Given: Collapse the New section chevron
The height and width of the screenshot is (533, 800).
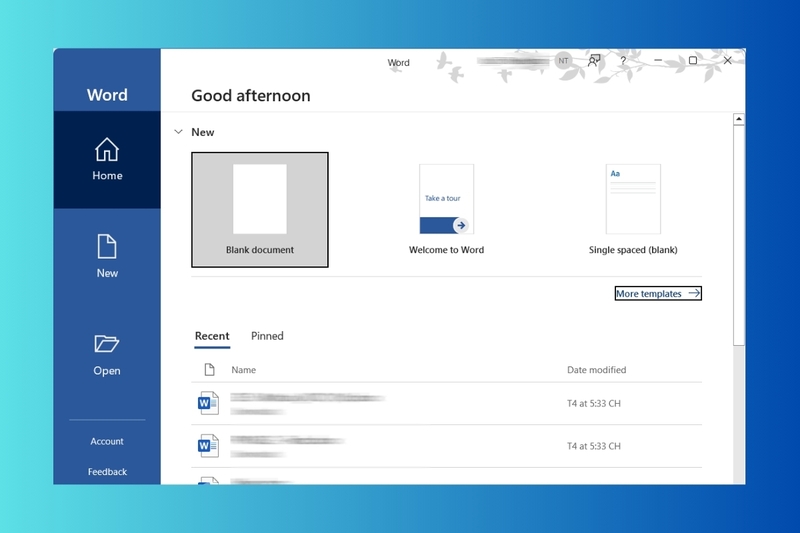Looking at the screenshot, I should pyautogui.click(x=178, y=132).
